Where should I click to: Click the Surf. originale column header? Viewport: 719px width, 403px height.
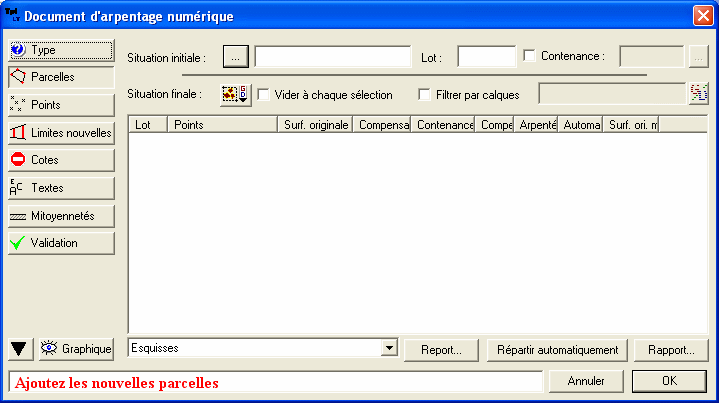point(315,125)
